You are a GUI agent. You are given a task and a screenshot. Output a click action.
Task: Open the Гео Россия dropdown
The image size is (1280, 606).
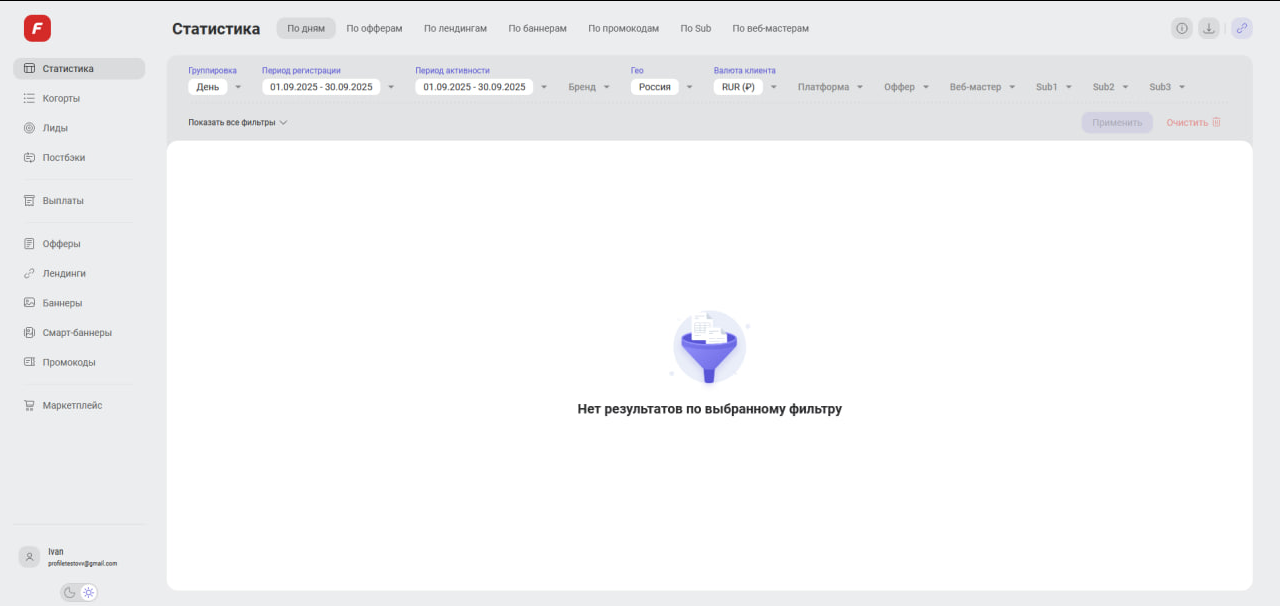662,87
